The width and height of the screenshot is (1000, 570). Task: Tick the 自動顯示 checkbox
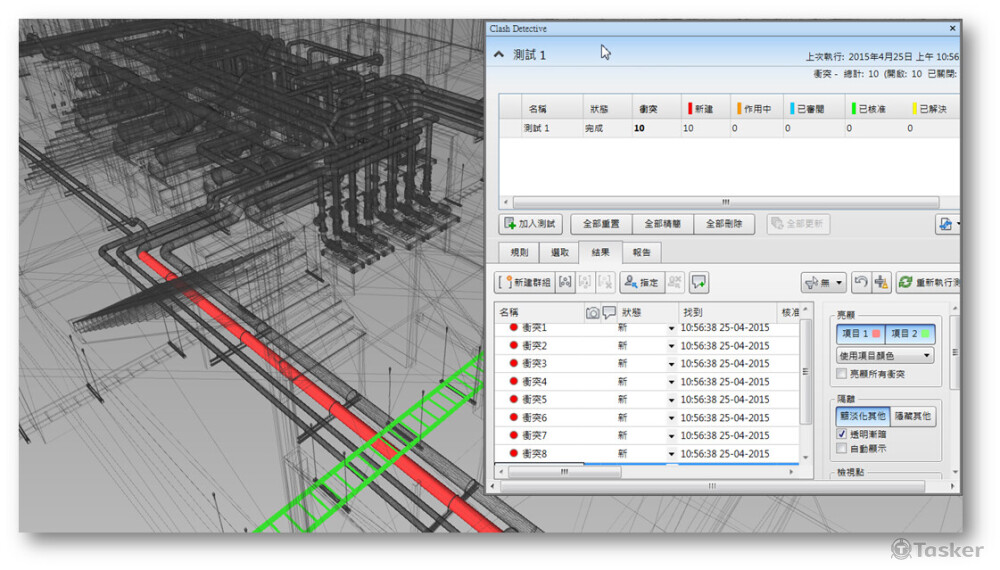click(842, 449)
